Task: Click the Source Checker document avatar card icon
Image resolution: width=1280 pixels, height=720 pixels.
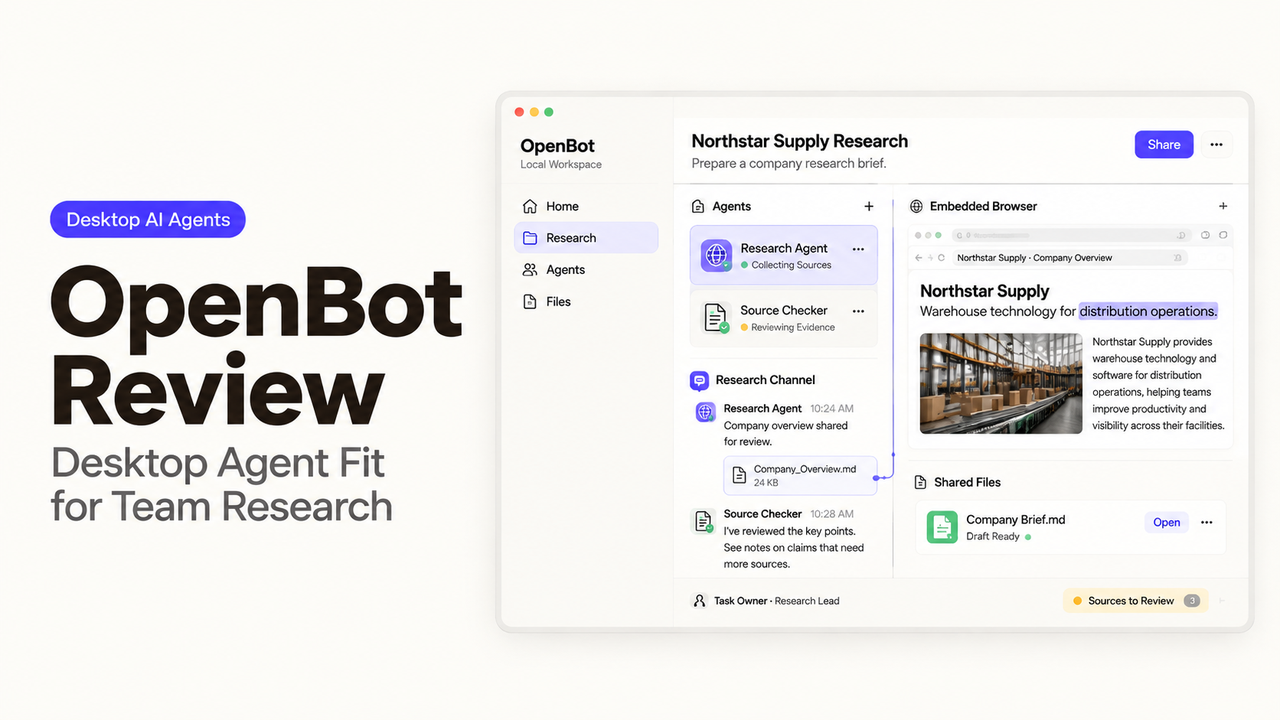Action: (x=716, y=318)
